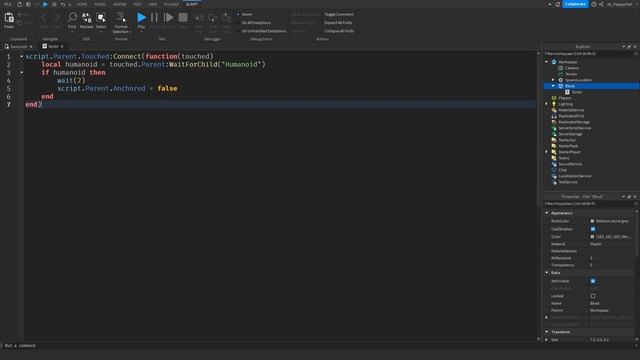Expand the Size property arrow
The height and width of the screenshot is (360, 640).
547,340
